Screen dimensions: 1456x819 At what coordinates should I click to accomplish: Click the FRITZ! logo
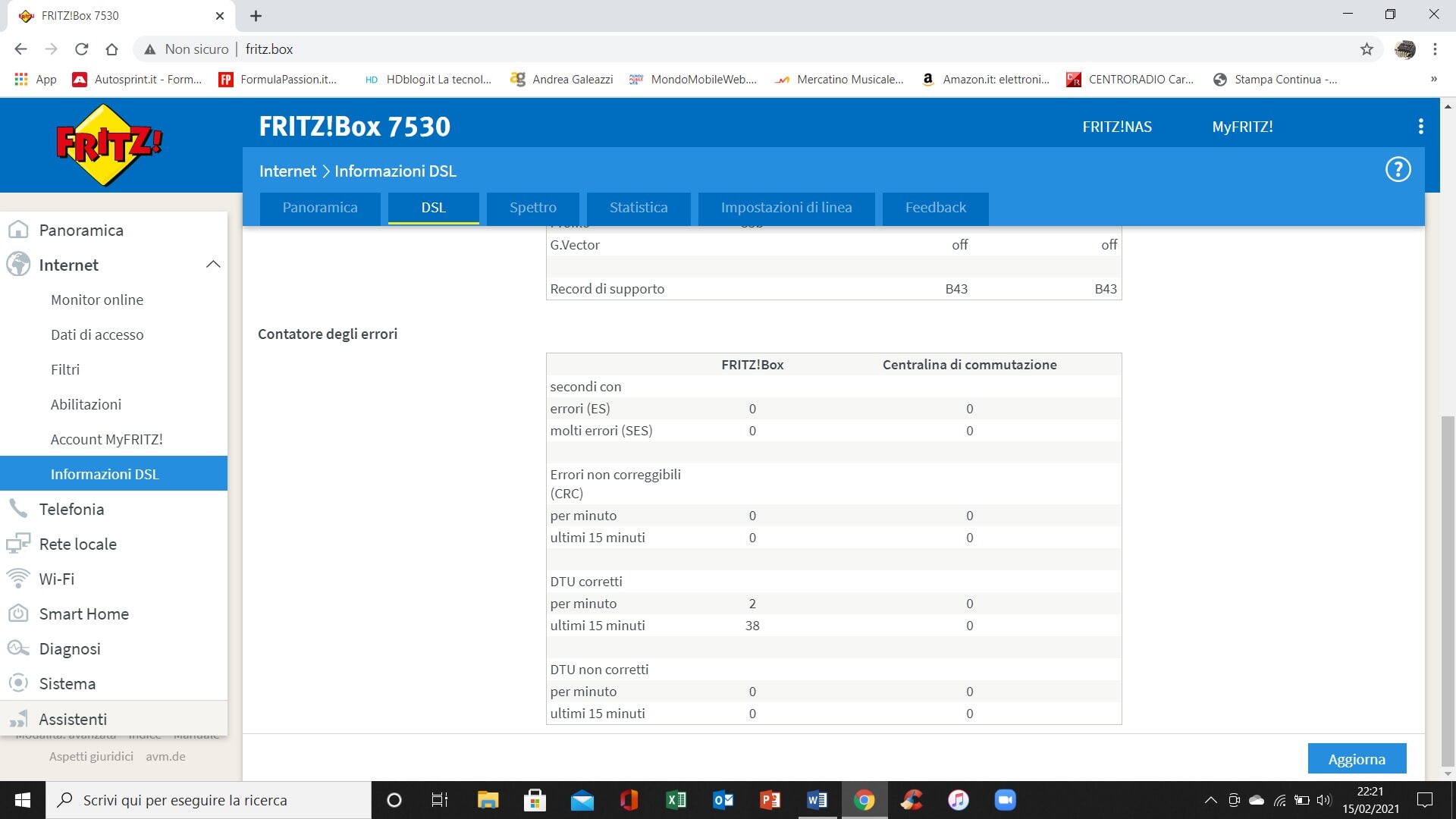pos(109,144)
